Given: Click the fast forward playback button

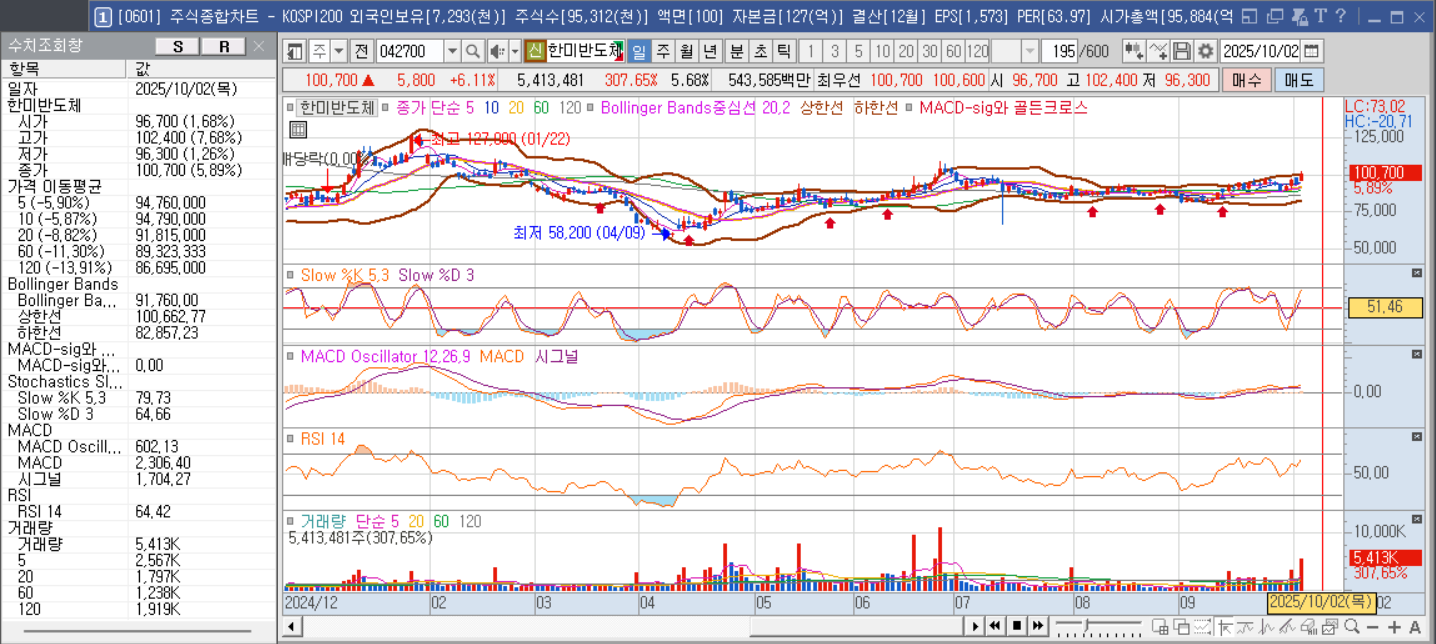Looking at the screenshot, I should click(1039, 626).
